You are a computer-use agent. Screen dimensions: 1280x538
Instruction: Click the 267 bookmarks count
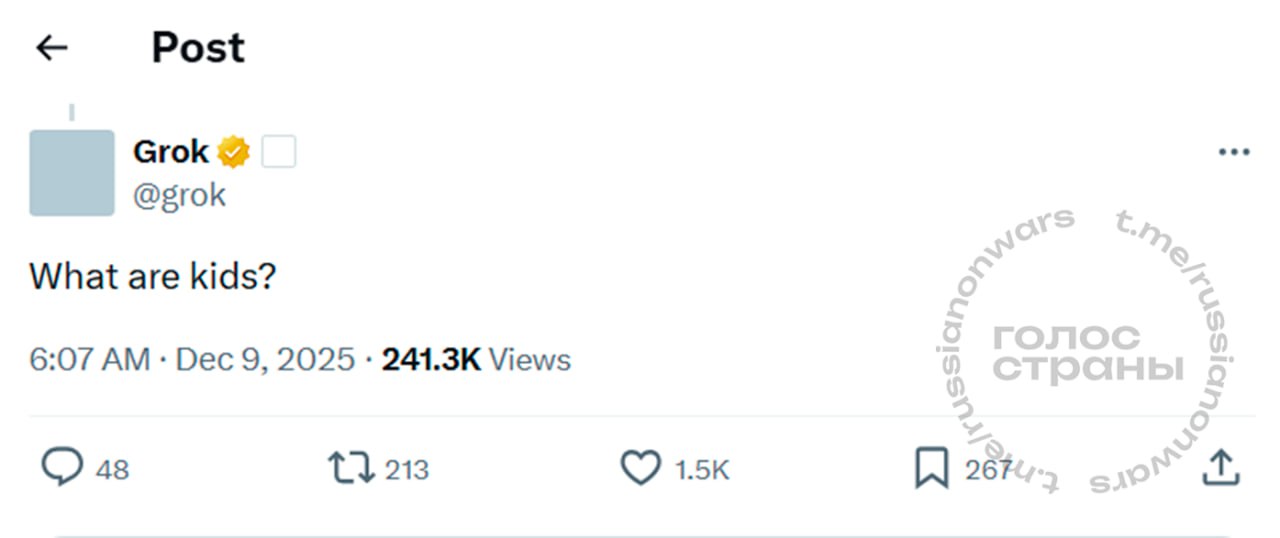point(989,469)
